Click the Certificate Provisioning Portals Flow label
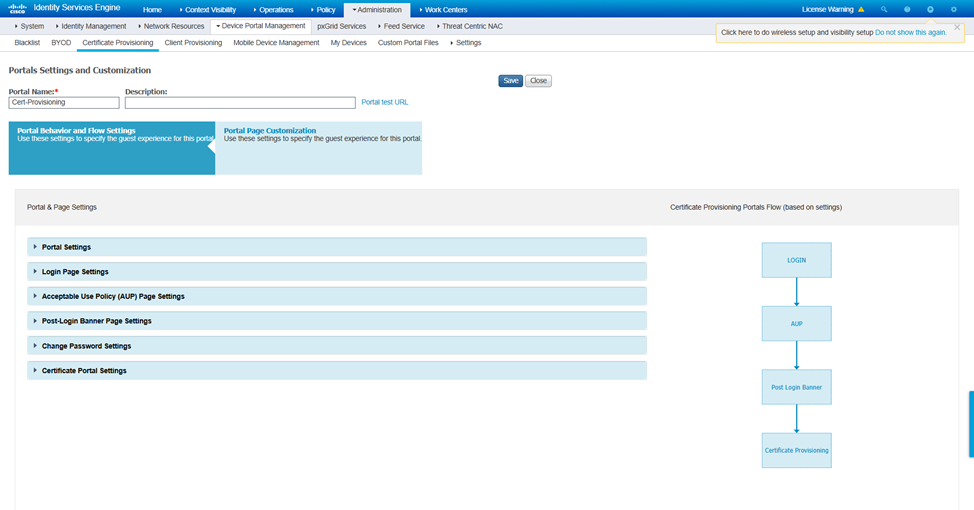974x510 pixels. coord(756,207)
